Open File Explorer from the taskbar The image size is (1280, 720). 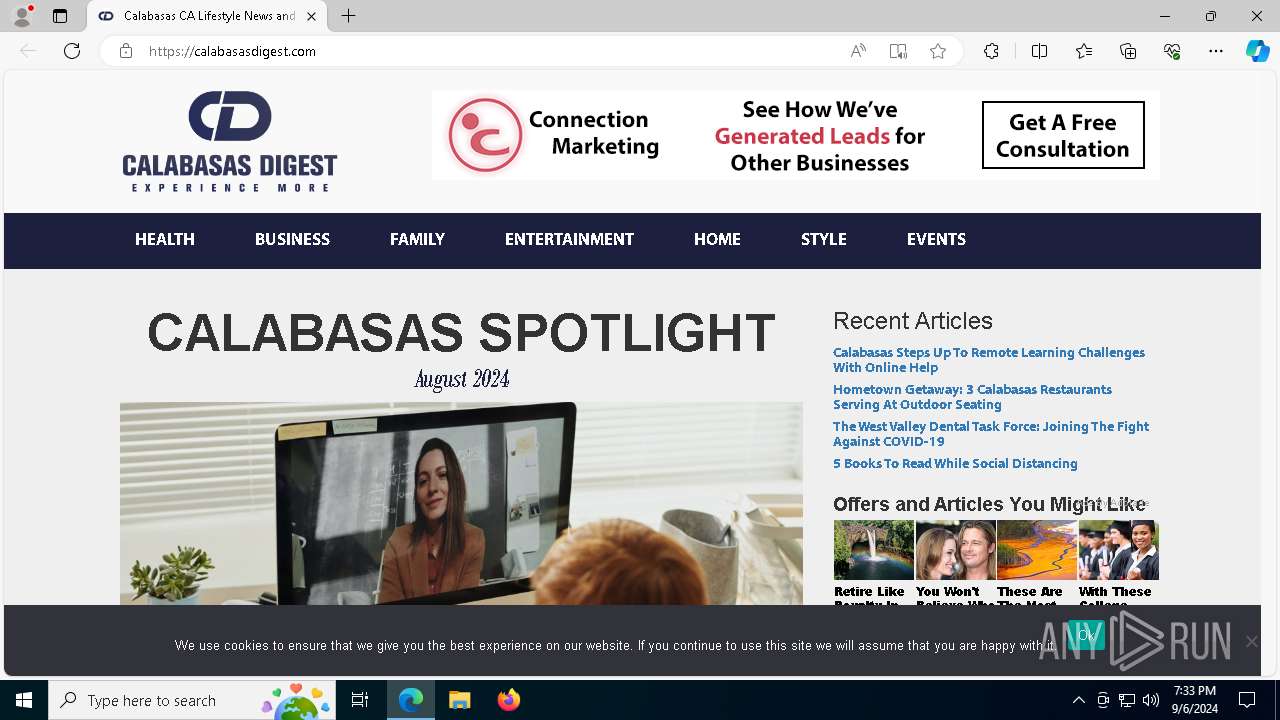(459, 700)
